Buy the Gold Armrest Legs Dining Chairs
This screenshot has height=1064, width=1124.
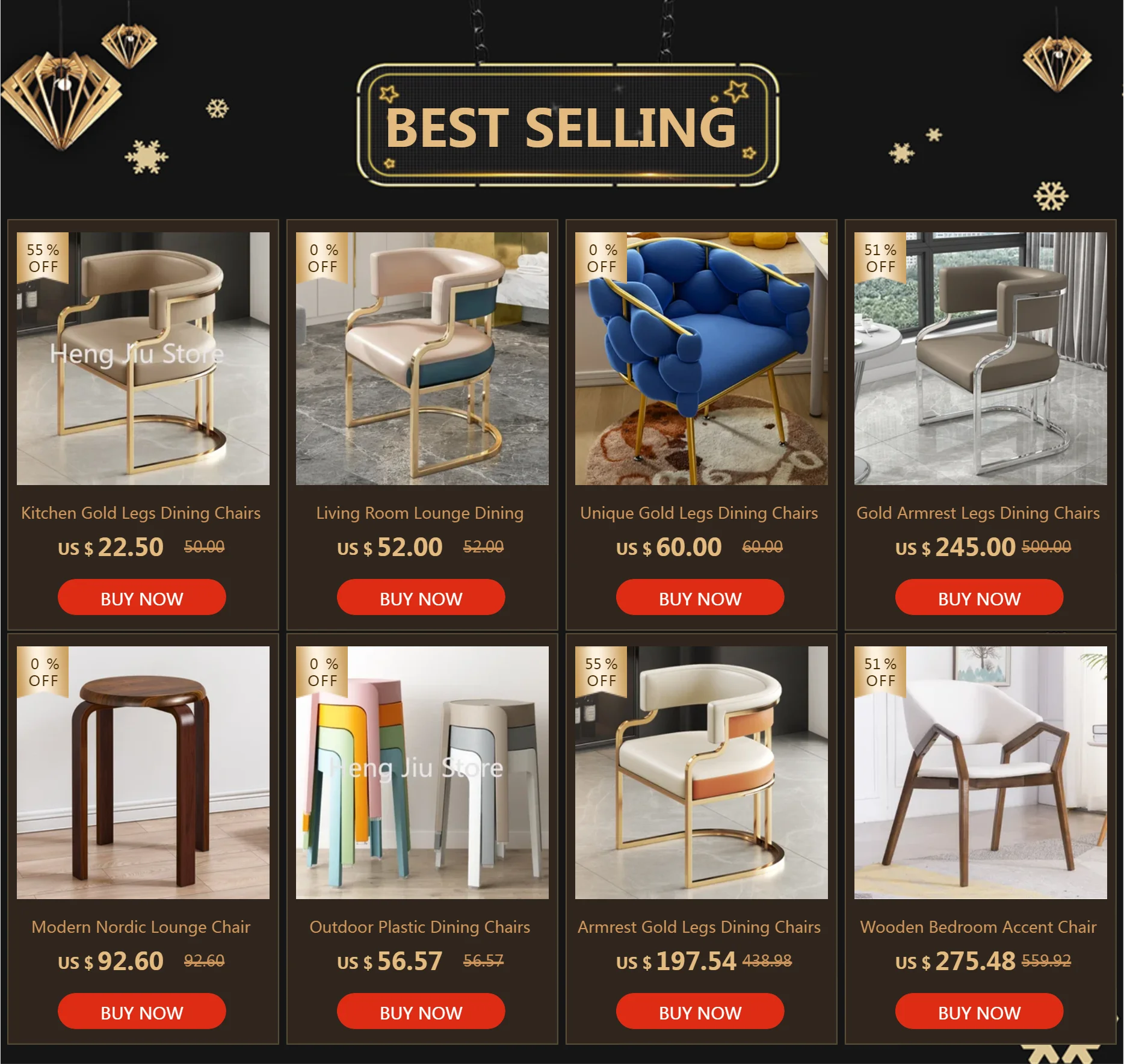pos(980,598)
